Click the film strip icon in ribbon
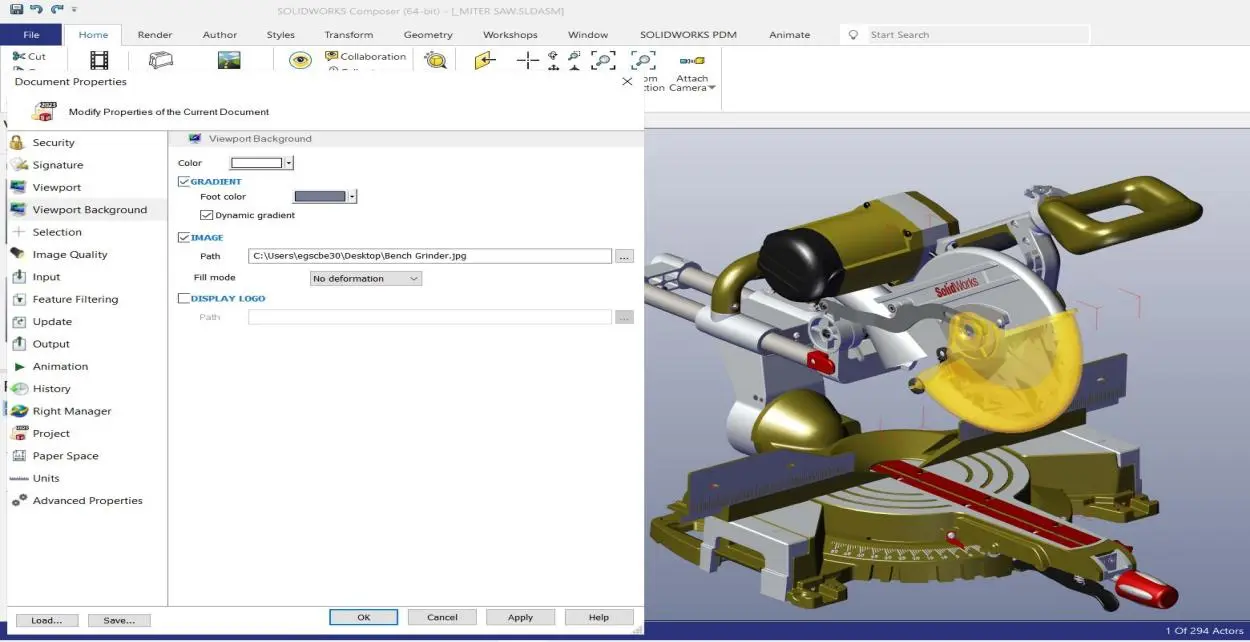1250x642 pixels. 99,61
